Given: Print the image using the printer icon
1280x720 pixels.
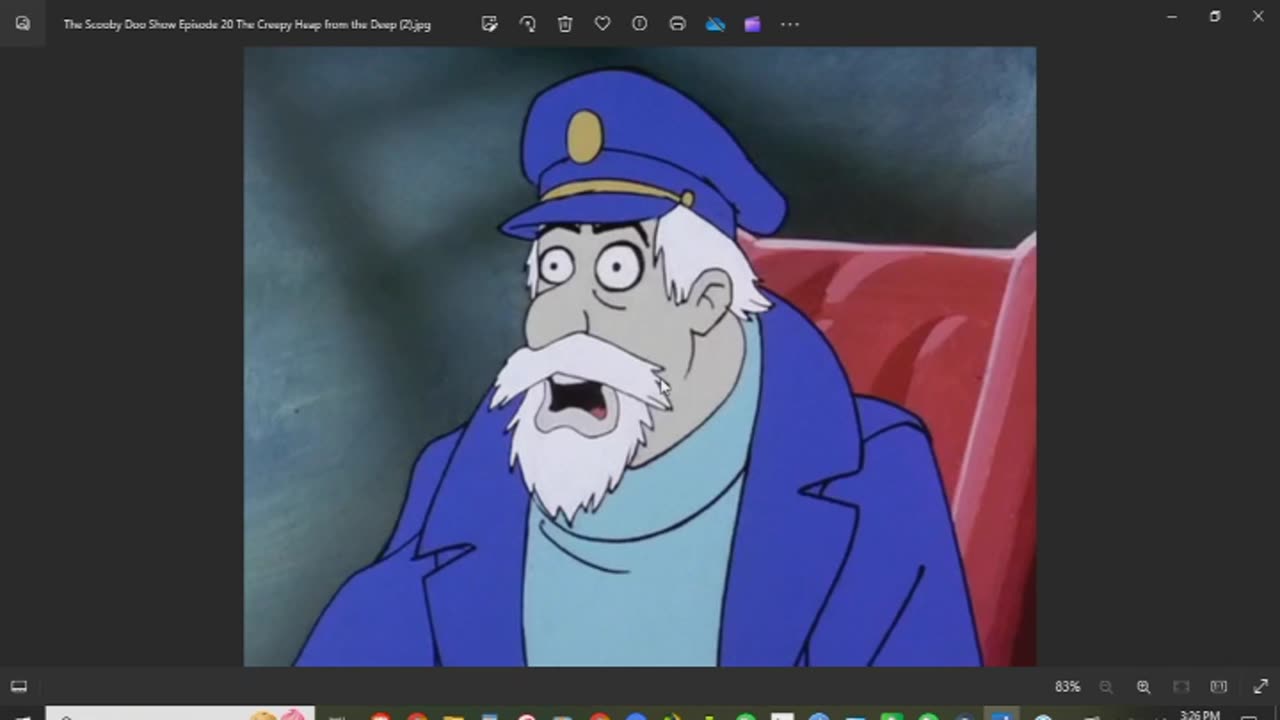Looking at the screenshot, I should 677,24.
